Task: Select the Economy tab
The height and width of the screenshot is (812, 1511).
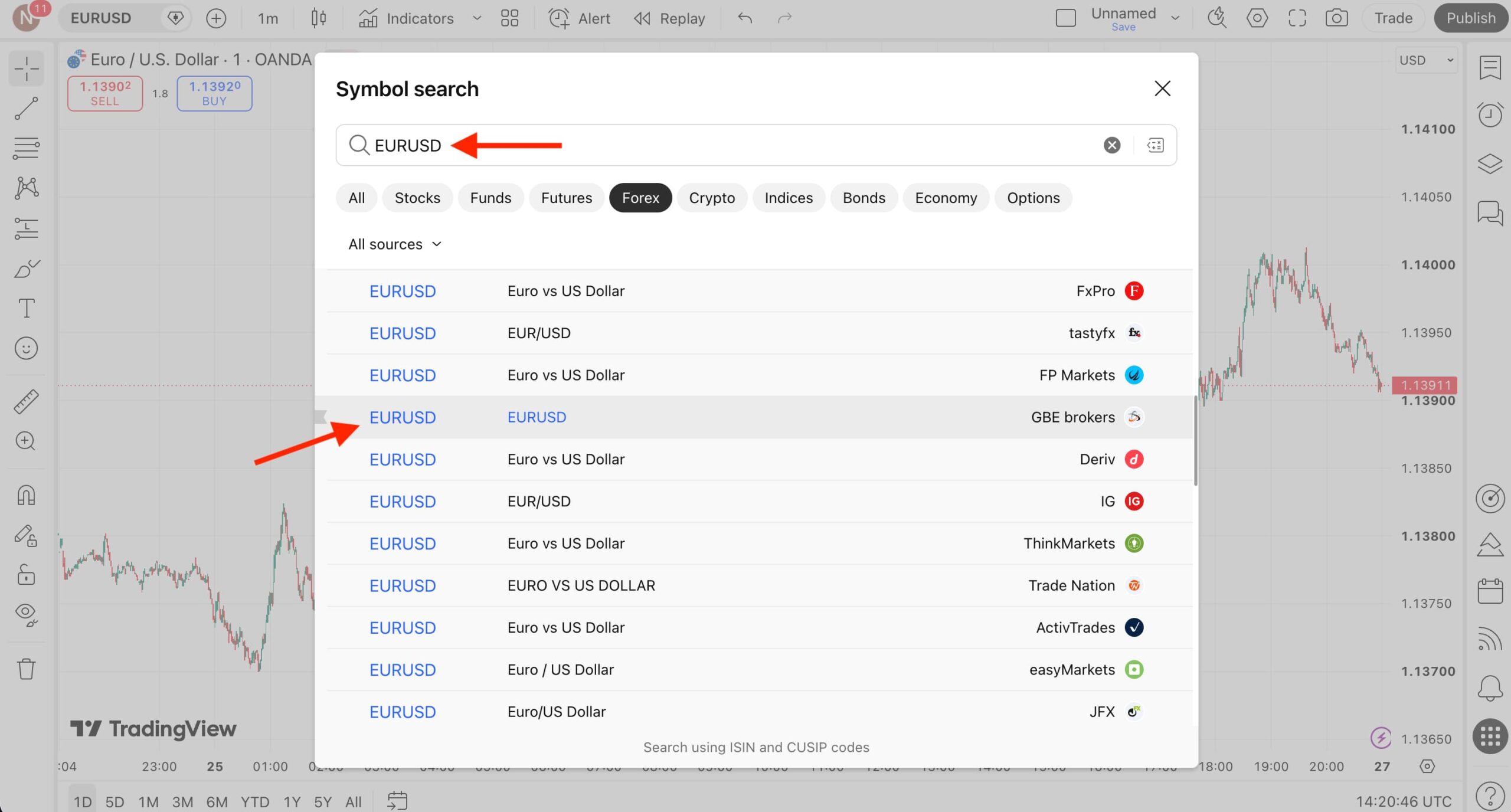Action: (x=946, y=198)
